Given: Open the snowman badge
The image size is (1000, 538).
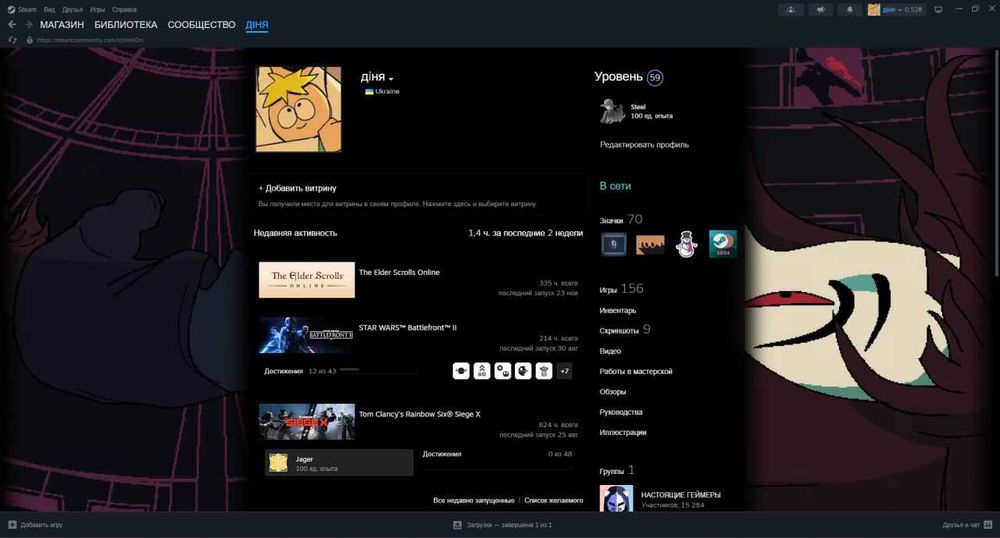Looking at the screenshot, I should [686, 244].
